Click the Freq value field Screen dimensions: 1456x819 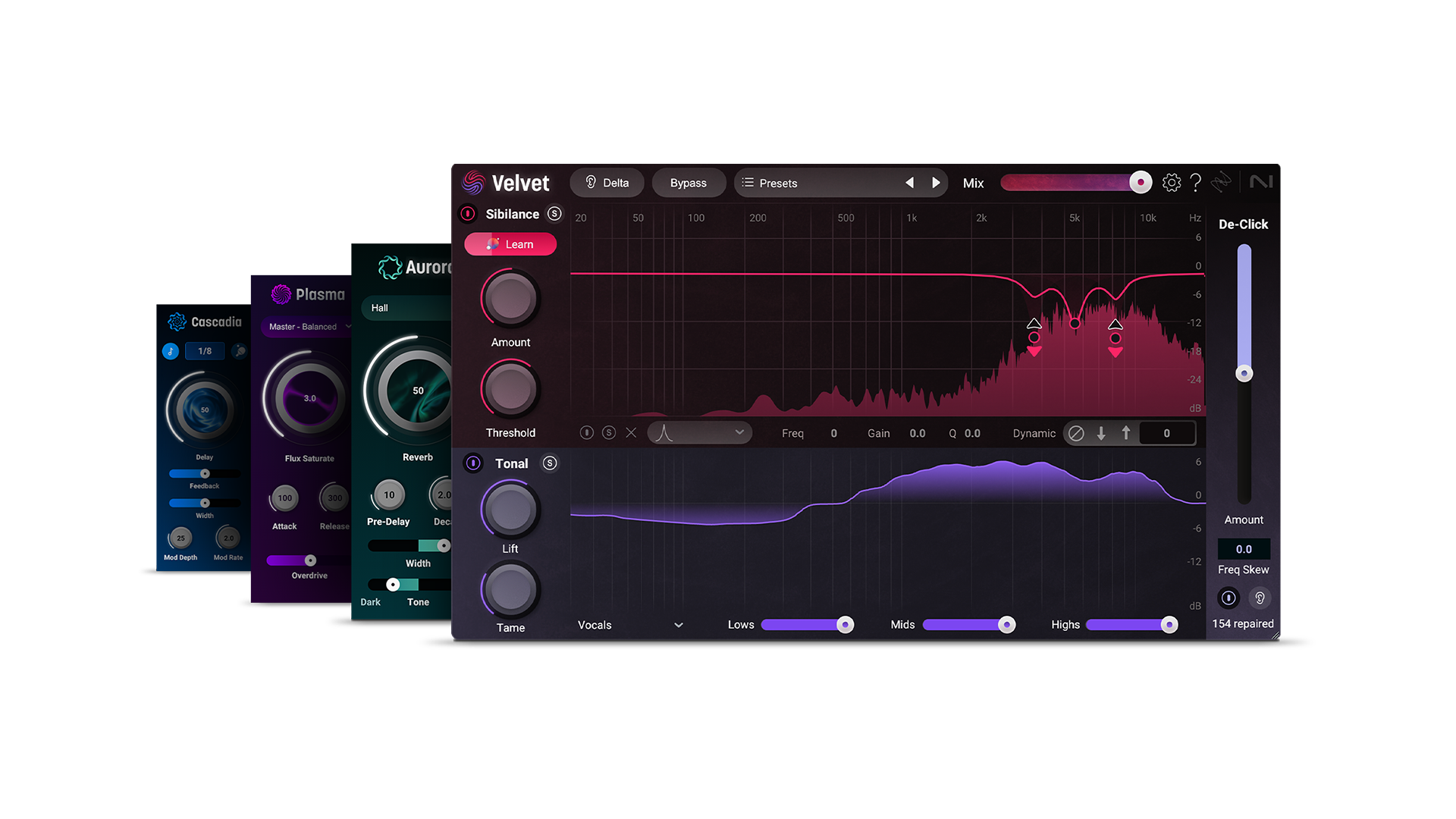(833, 433)
